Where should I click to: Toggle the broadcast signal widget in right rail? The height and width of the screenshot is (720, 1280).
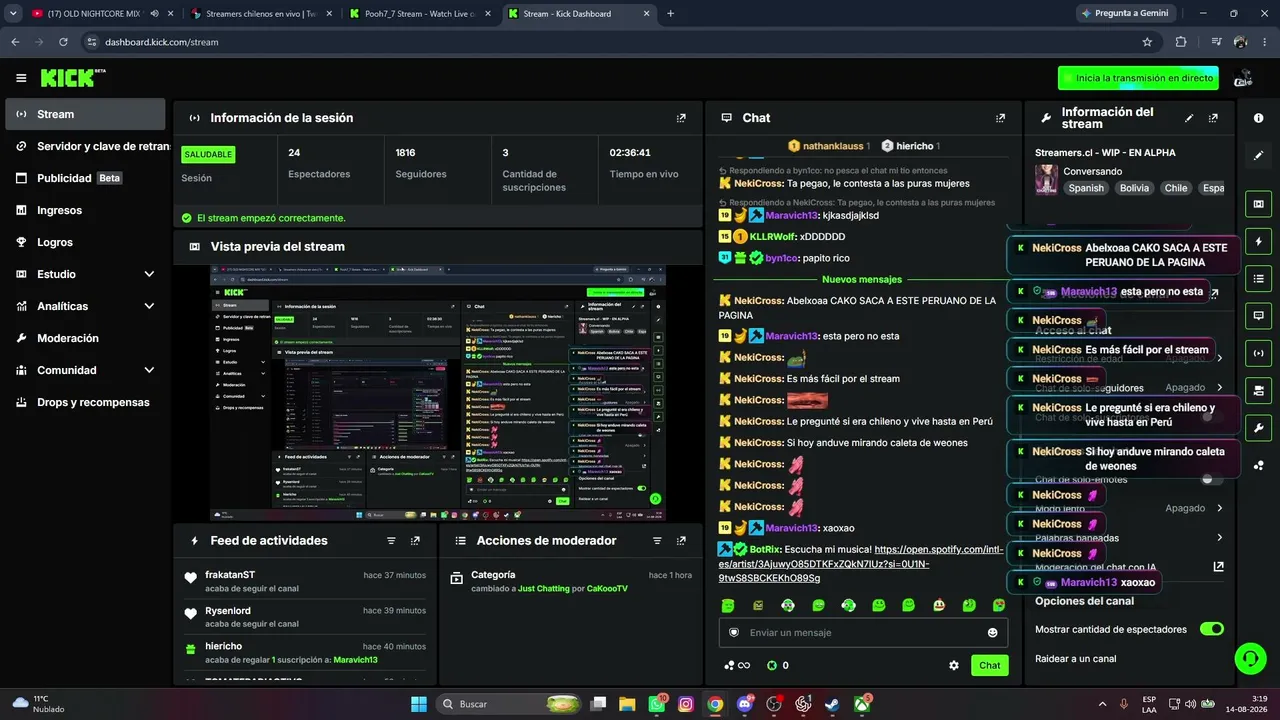[x=1258, y=352]
